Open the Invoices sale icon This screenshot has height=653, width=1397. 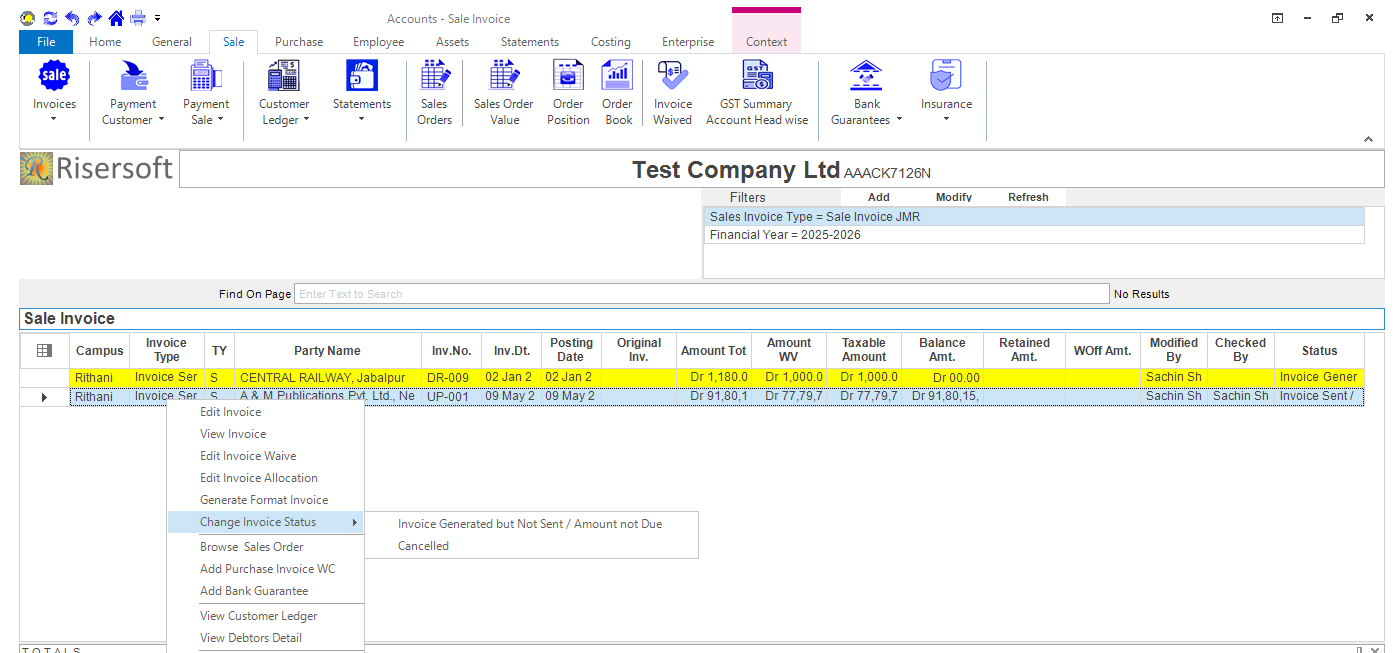[54, 76]
